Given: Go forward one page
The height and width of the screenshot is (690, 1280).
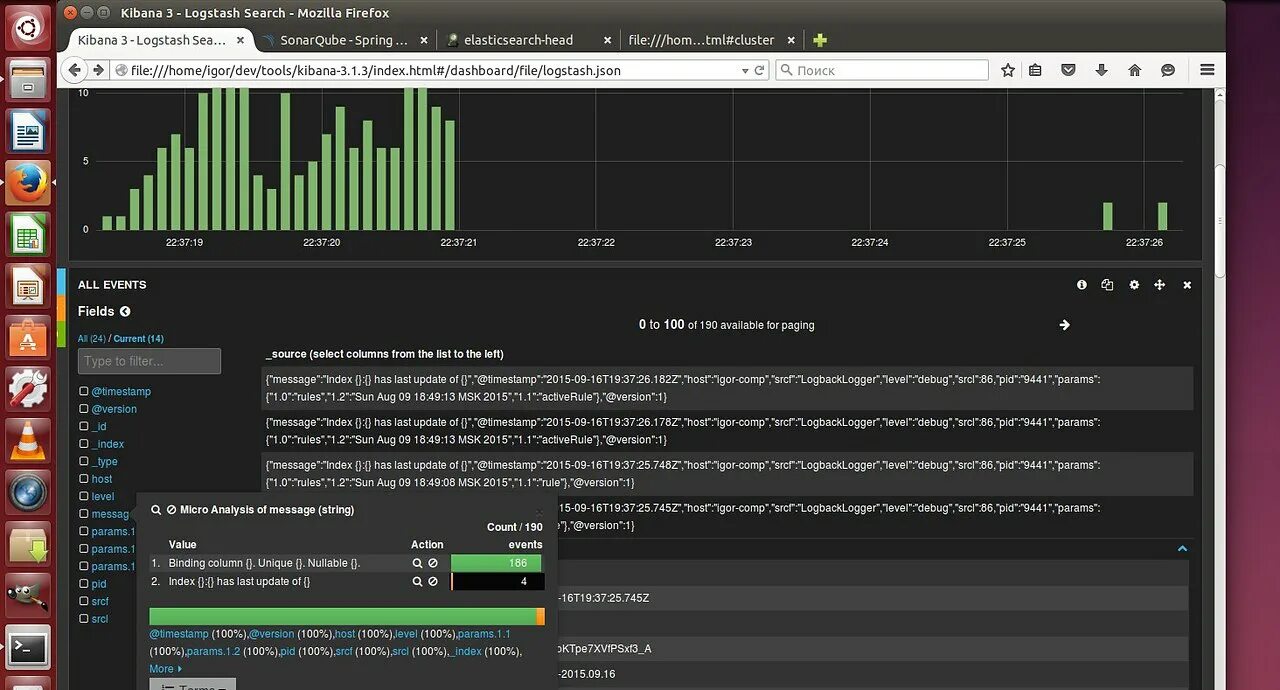Looking at the screenshot, I should (x=98, y=70).
